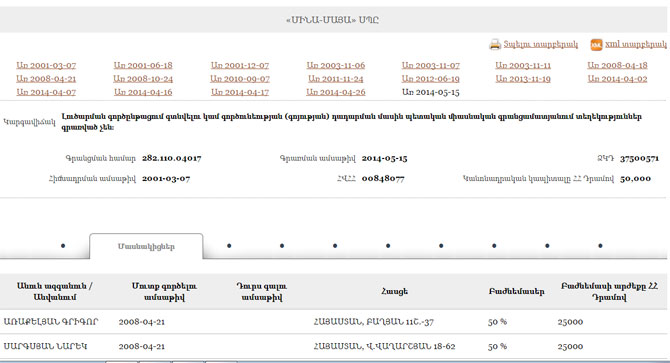Screen dimensions: 670x363
Task: Click the 'Բաժնեմասեր' column header
Action: (x=517, y=291)
